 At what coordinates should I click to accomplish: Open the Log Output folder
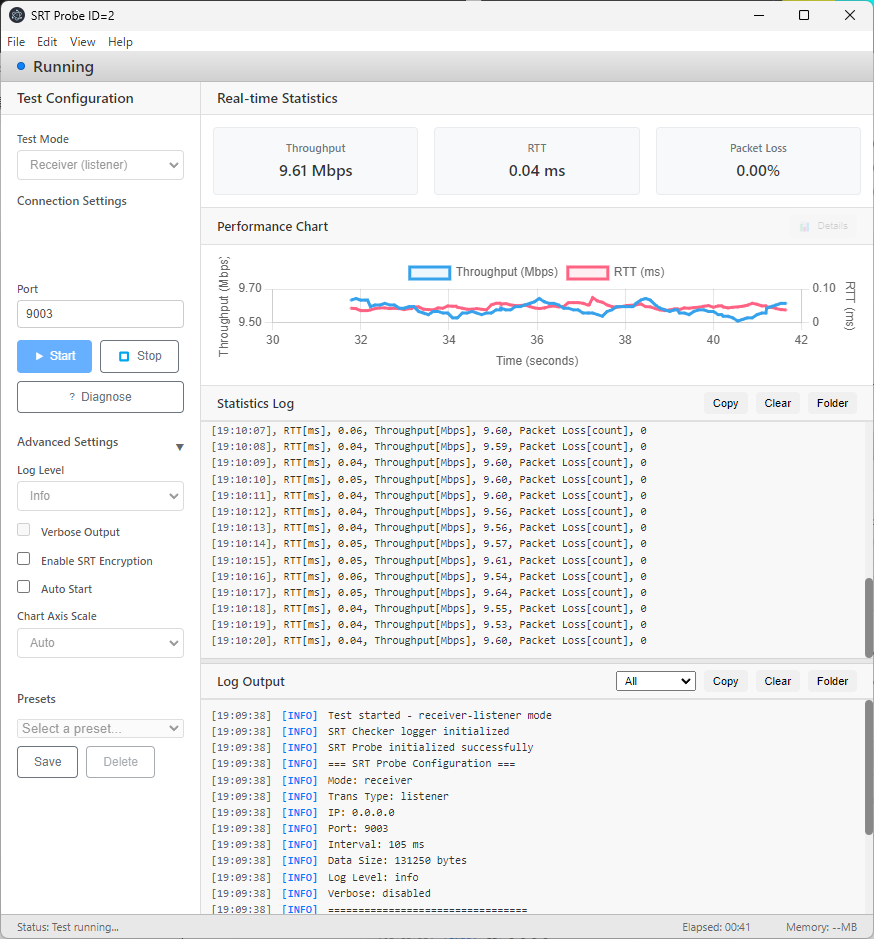tap(832, 681)
